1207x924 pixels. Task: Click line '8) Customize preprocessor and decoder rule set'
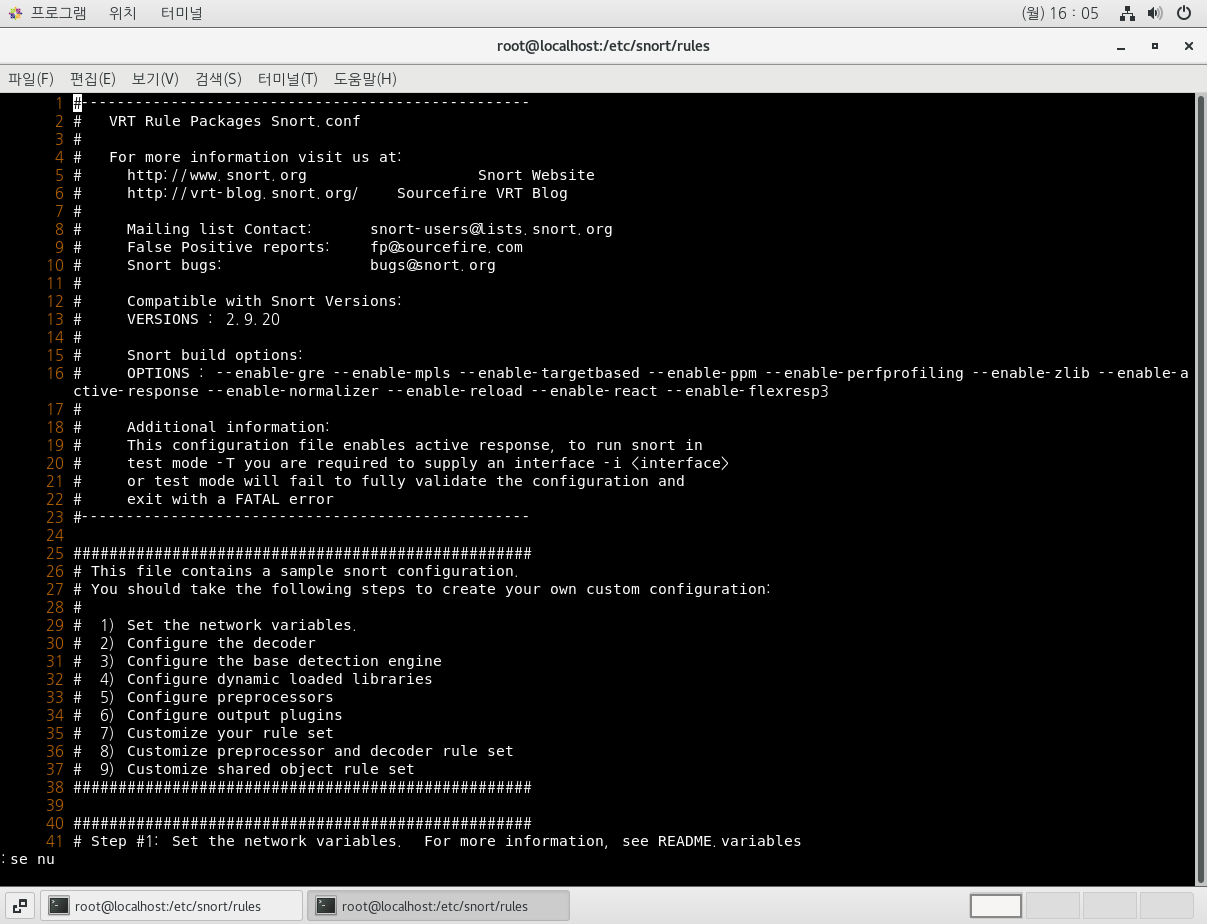pos(307,751)
